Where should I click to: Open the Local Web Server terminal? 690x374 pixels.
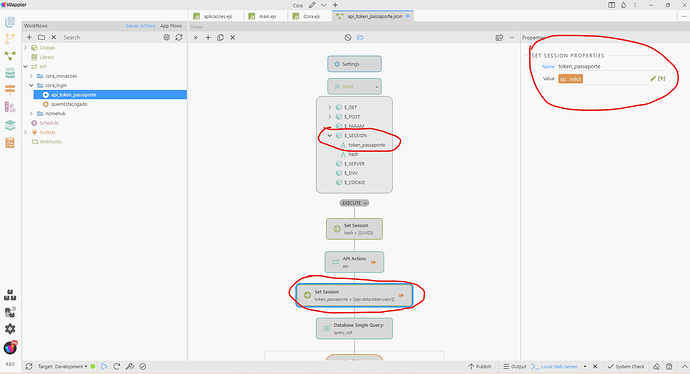click(x=555, y=366)
